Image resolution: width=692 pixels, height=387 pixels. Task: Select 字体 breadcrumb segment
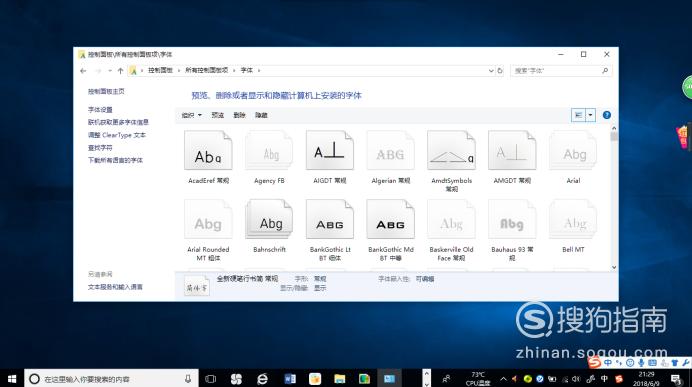(247, 70)
